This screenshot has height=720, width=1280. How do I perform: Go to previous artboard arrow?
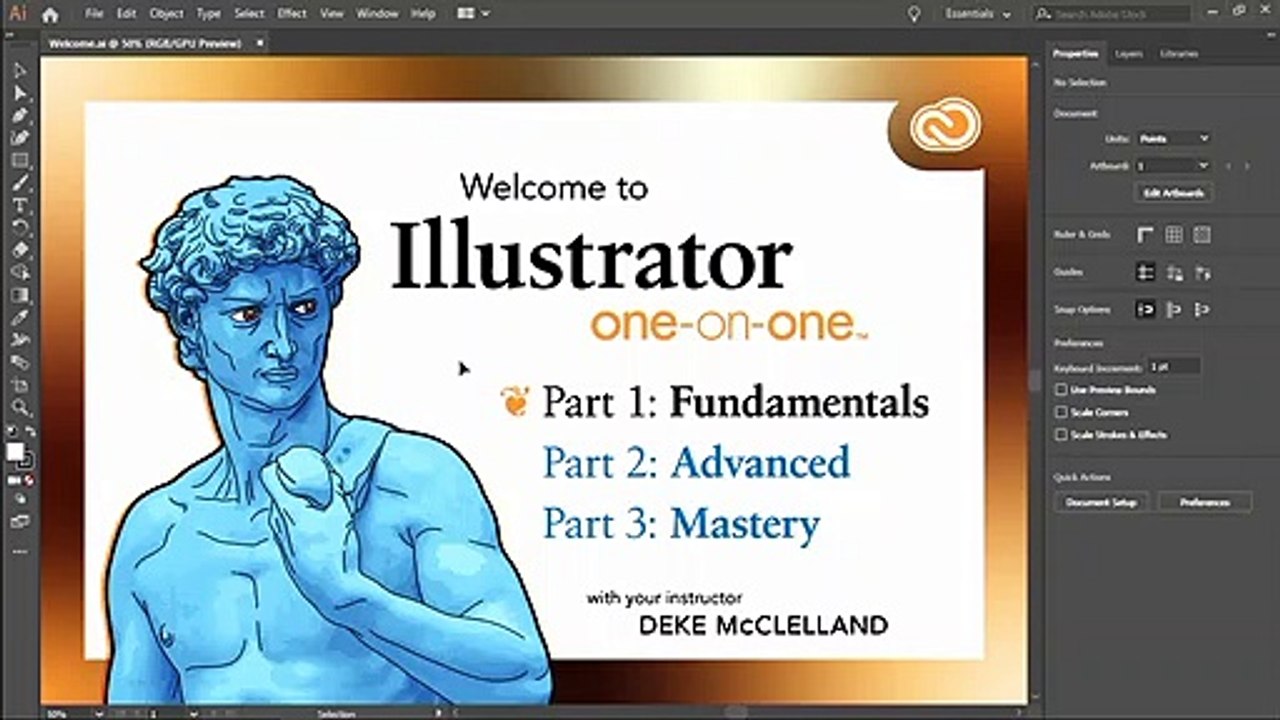coord(1228,166)
